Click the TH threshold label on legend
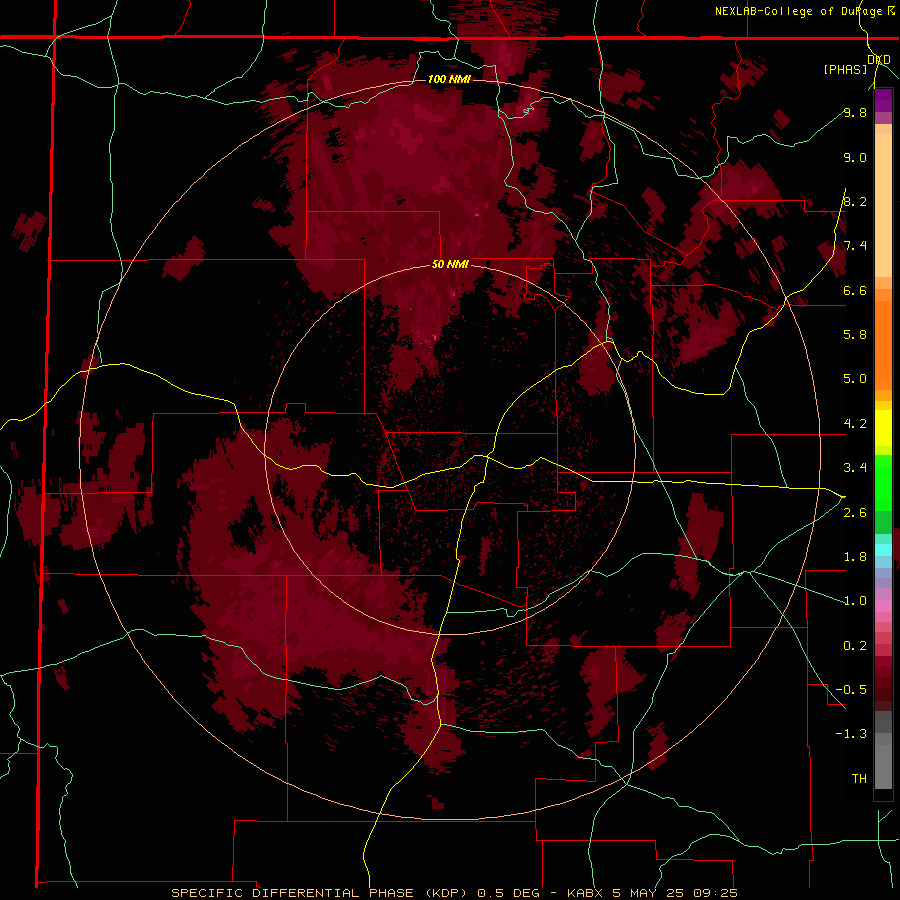 859,779
